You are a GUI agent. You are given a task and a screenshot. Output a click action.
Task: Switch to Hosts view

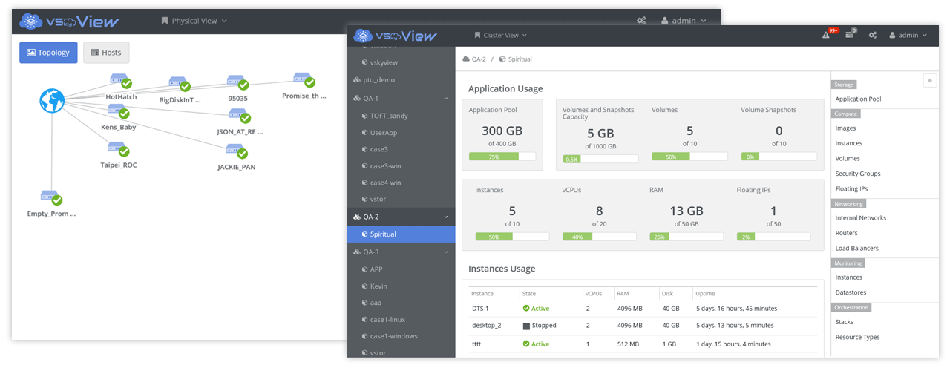pyautogui.click(x=106, y=53)
